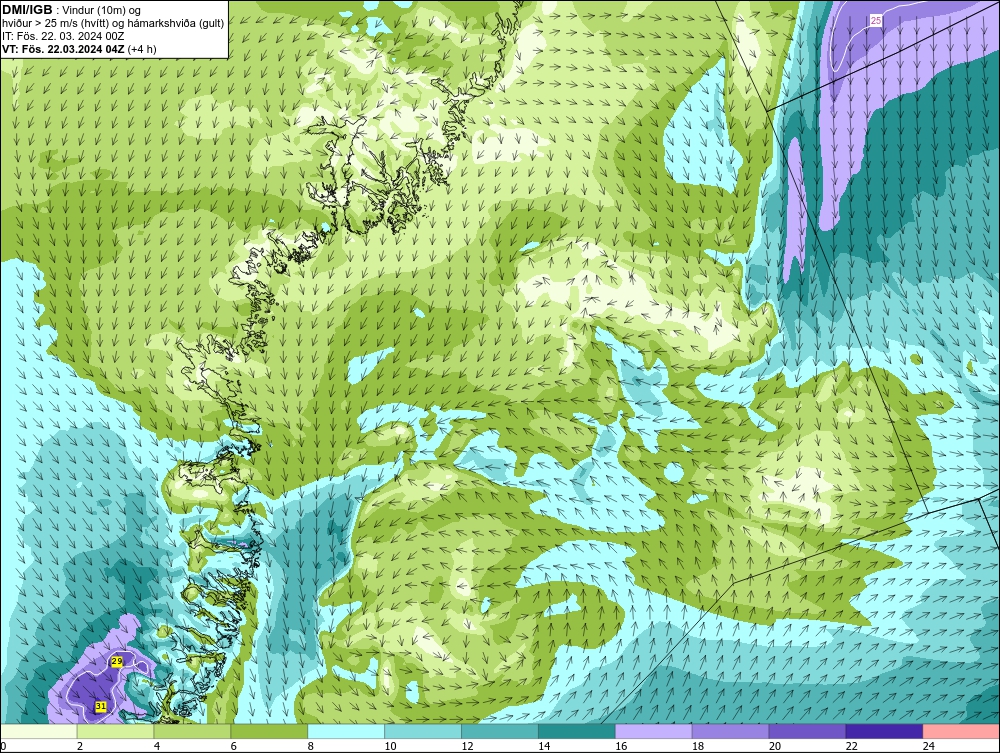Click the 12–14 m/s teal legend swatch
Viewport: 1000px width, 753px height.
click(x=500, y=731)
